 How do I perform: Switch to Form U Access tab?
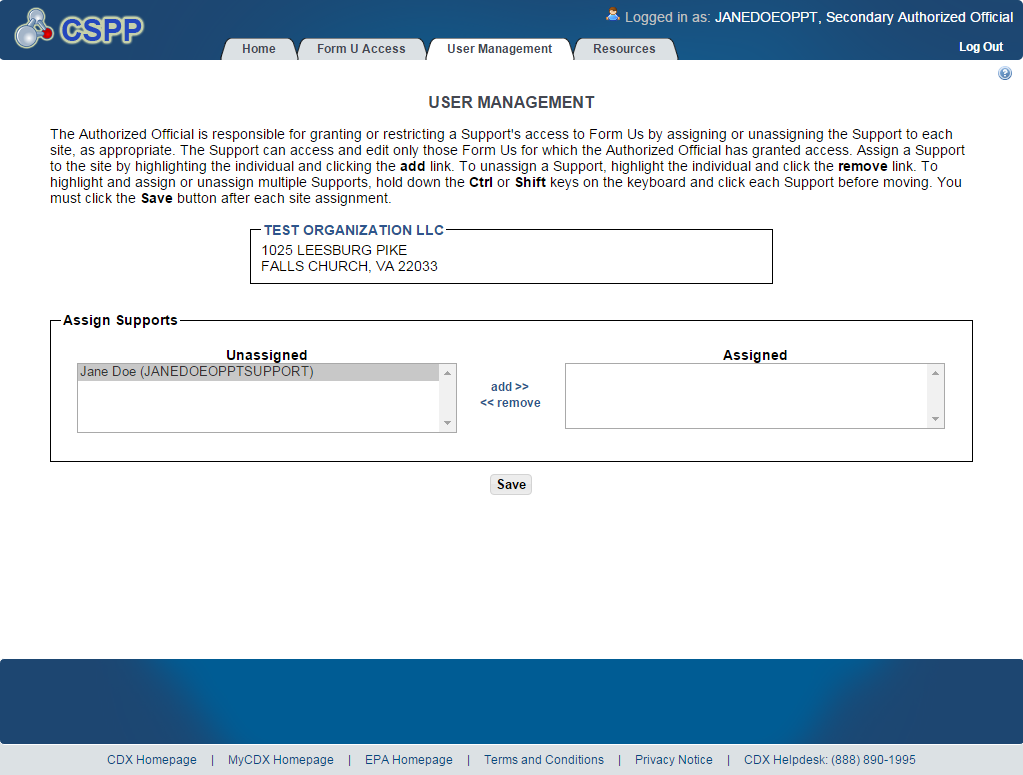tap(361, 49)
